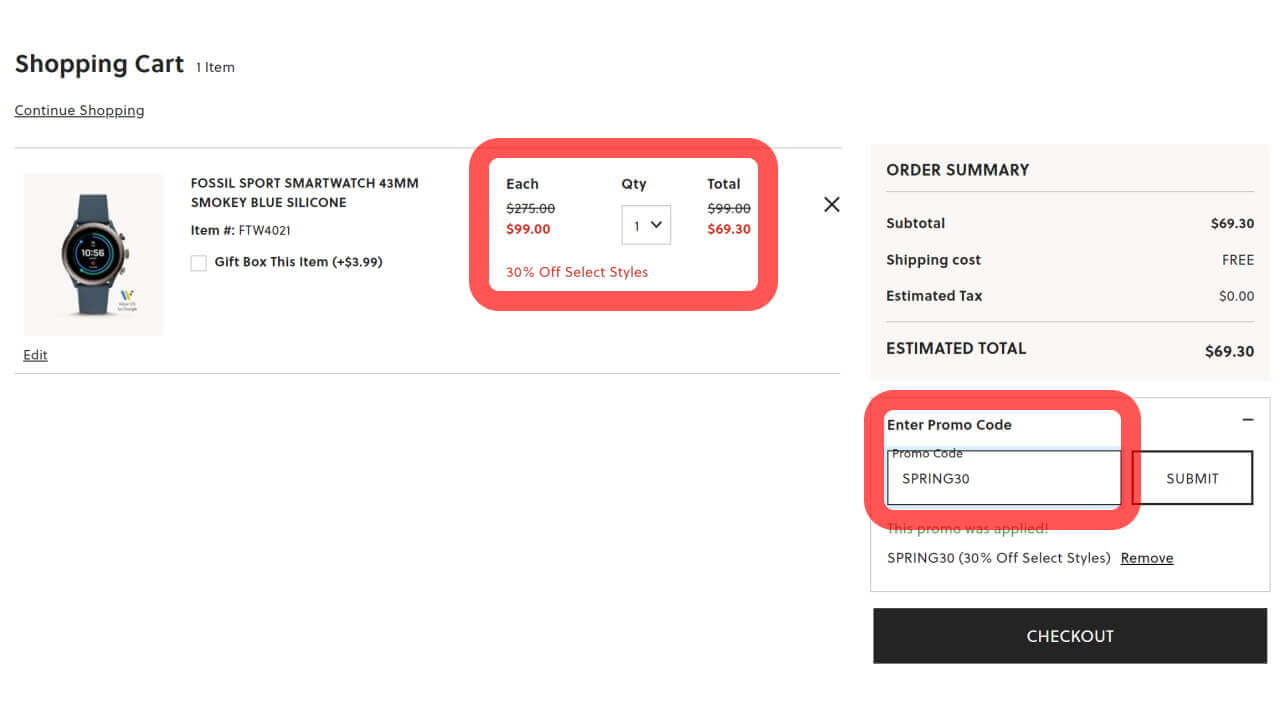Screen dimensions: 1280x720
Task: Click the ESTIMATED TOTAL label
Action: click(956, 348)
